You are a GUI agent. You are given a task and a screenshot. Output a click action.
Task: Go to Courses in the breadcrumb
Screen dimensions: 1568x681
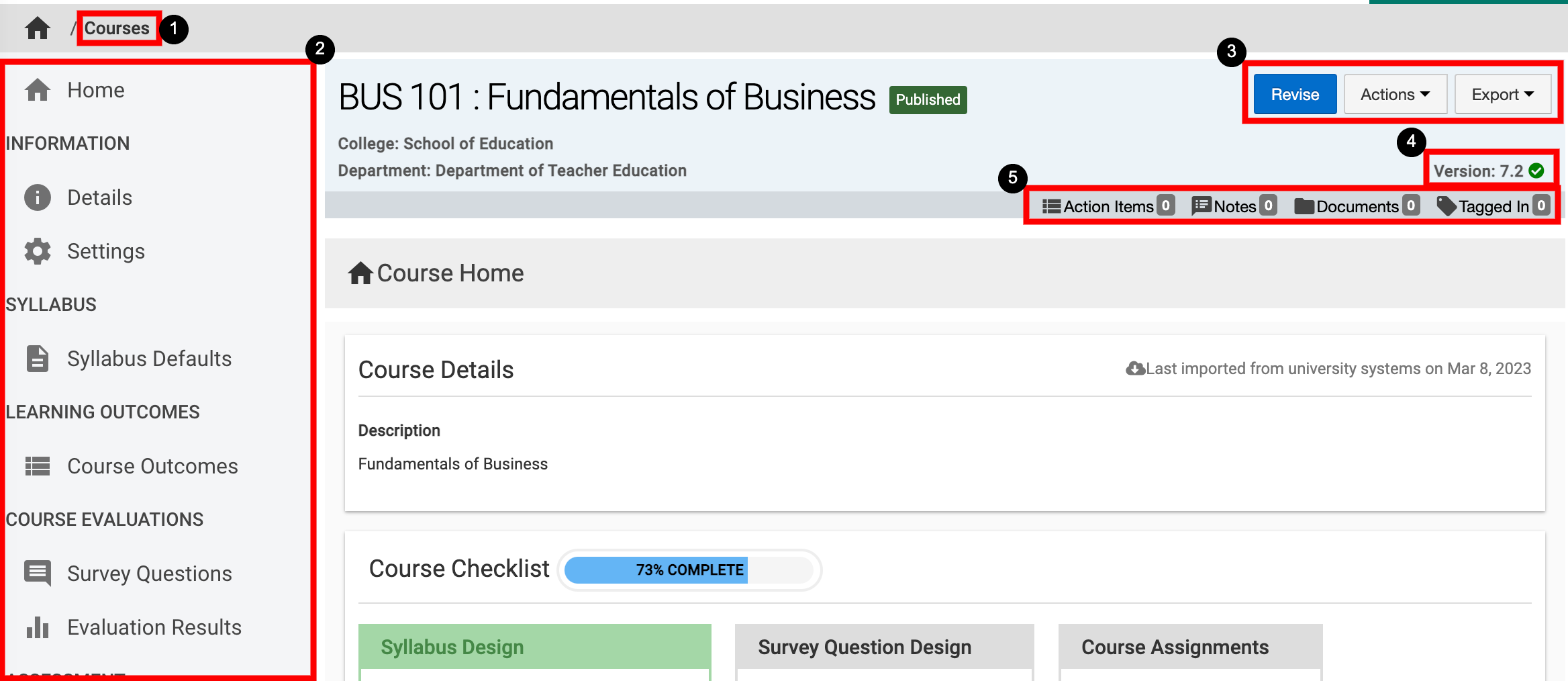point(117,28)
